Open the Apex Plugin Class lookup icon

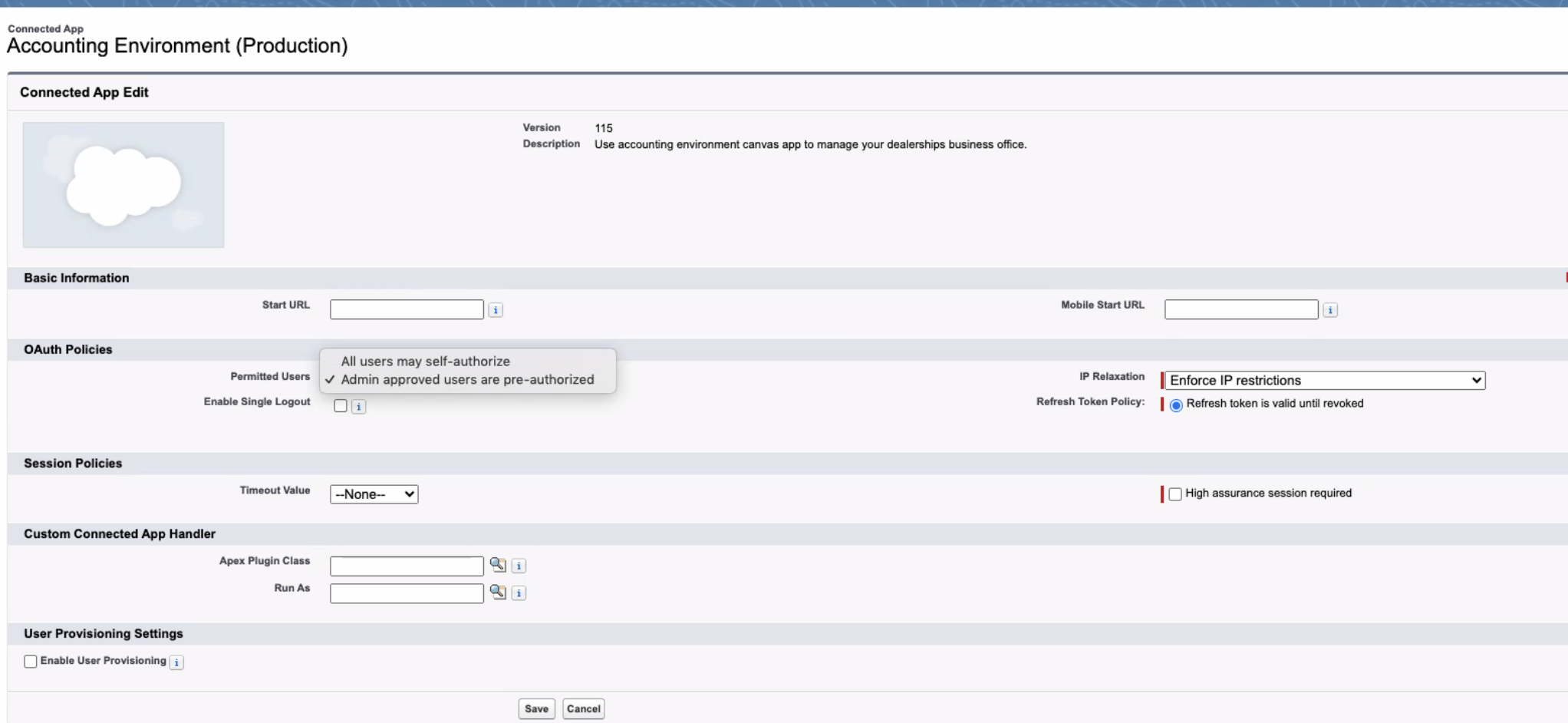click(498, 565)
